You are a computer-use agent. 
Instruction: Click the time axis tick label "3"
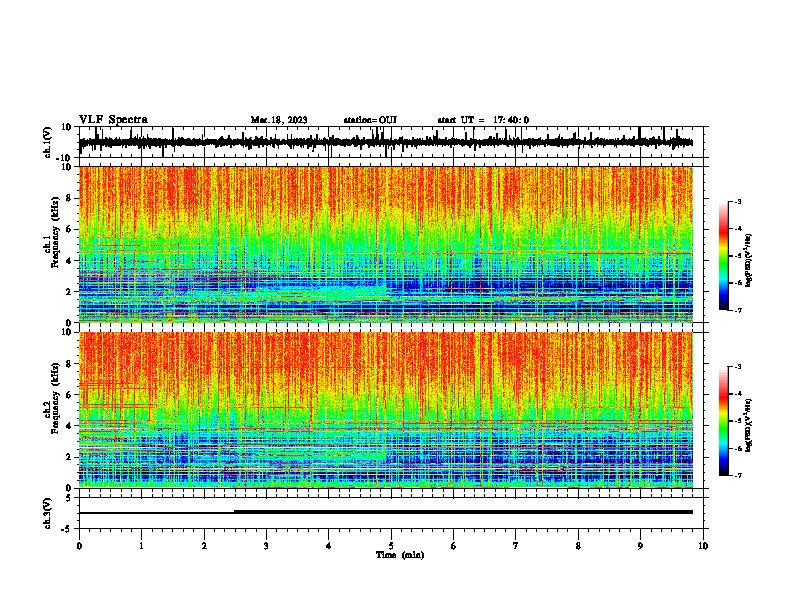[266, 546]
